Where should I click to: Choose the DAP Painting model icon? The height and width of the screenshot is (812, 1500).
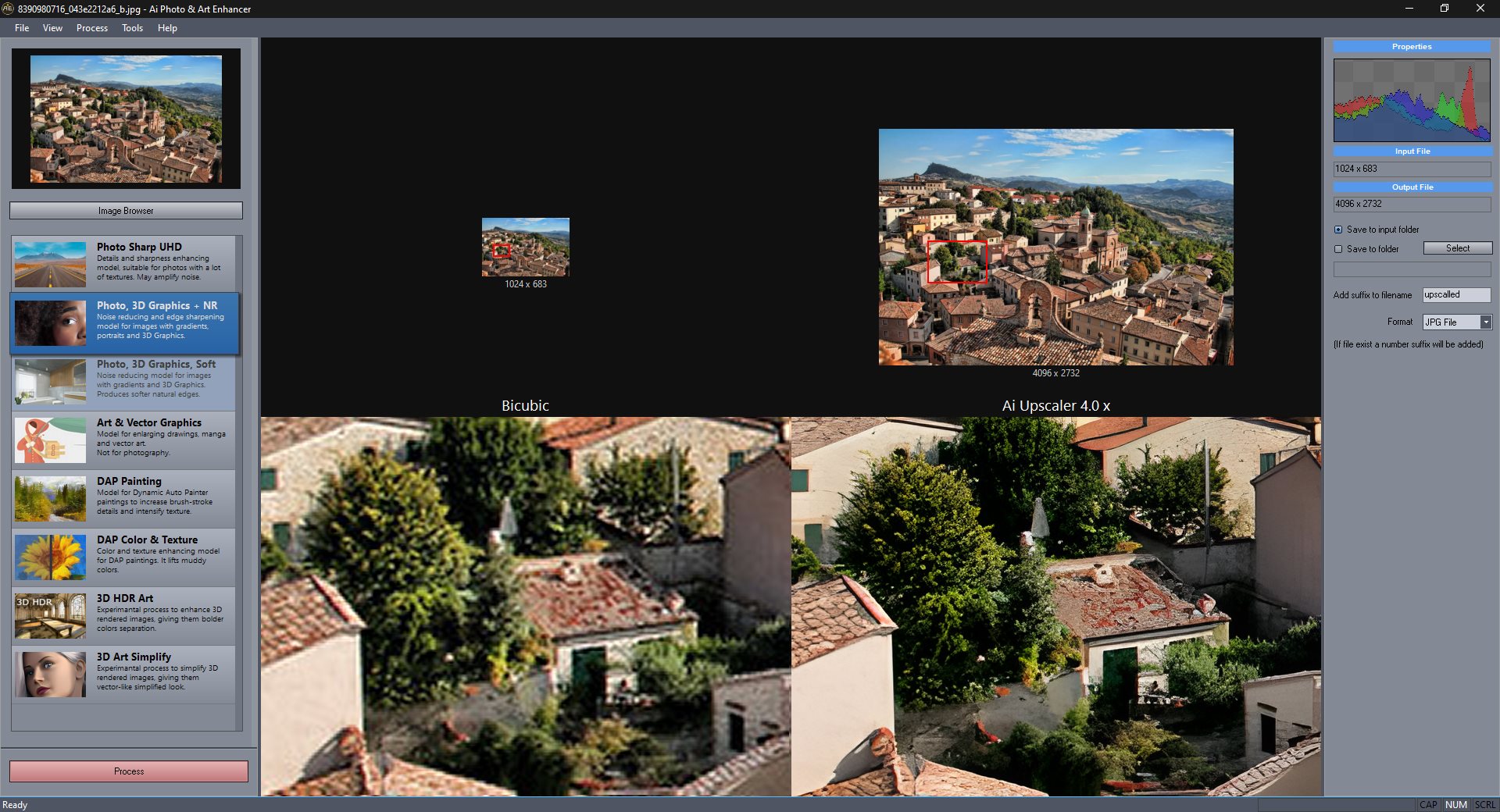tap(50, 498)
